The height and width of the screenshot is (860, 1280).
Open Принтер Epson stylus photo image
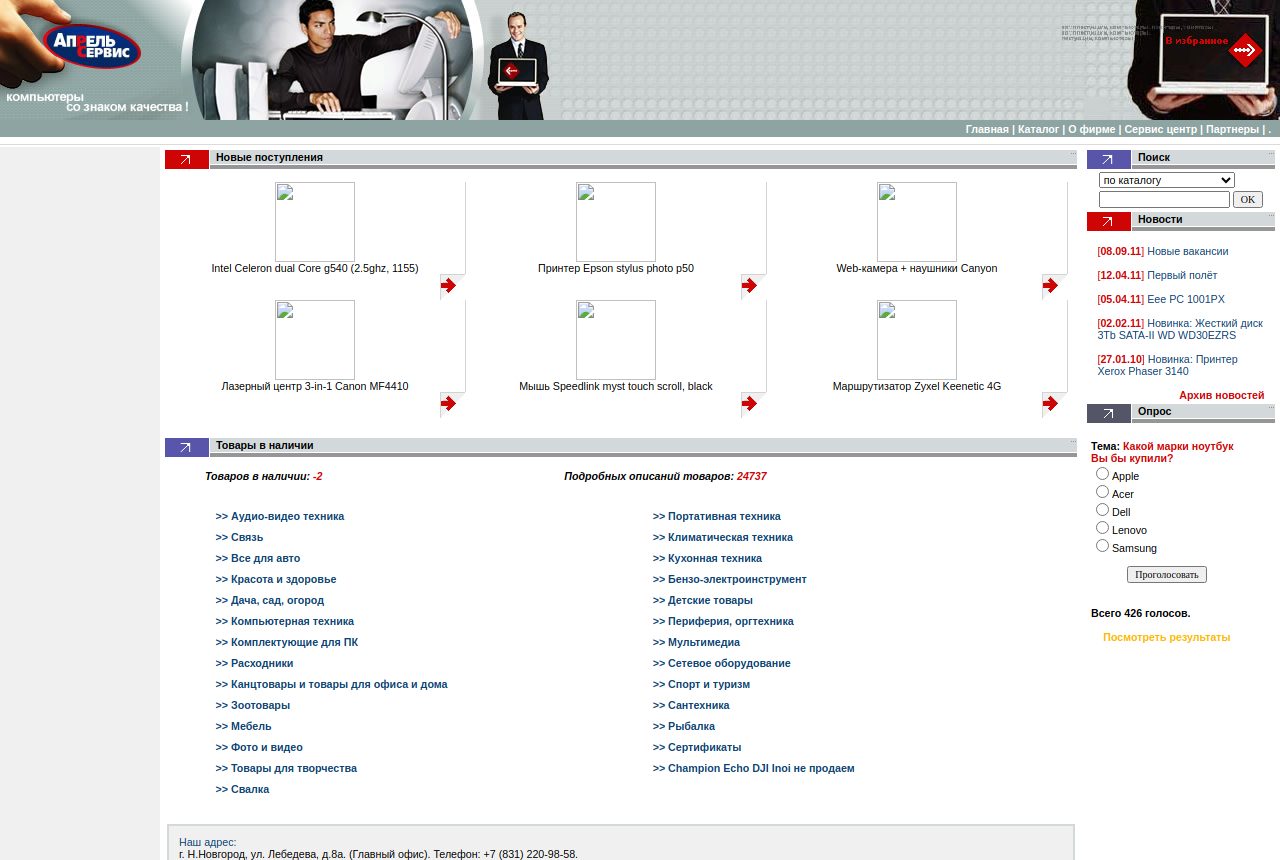pos(616,222)
